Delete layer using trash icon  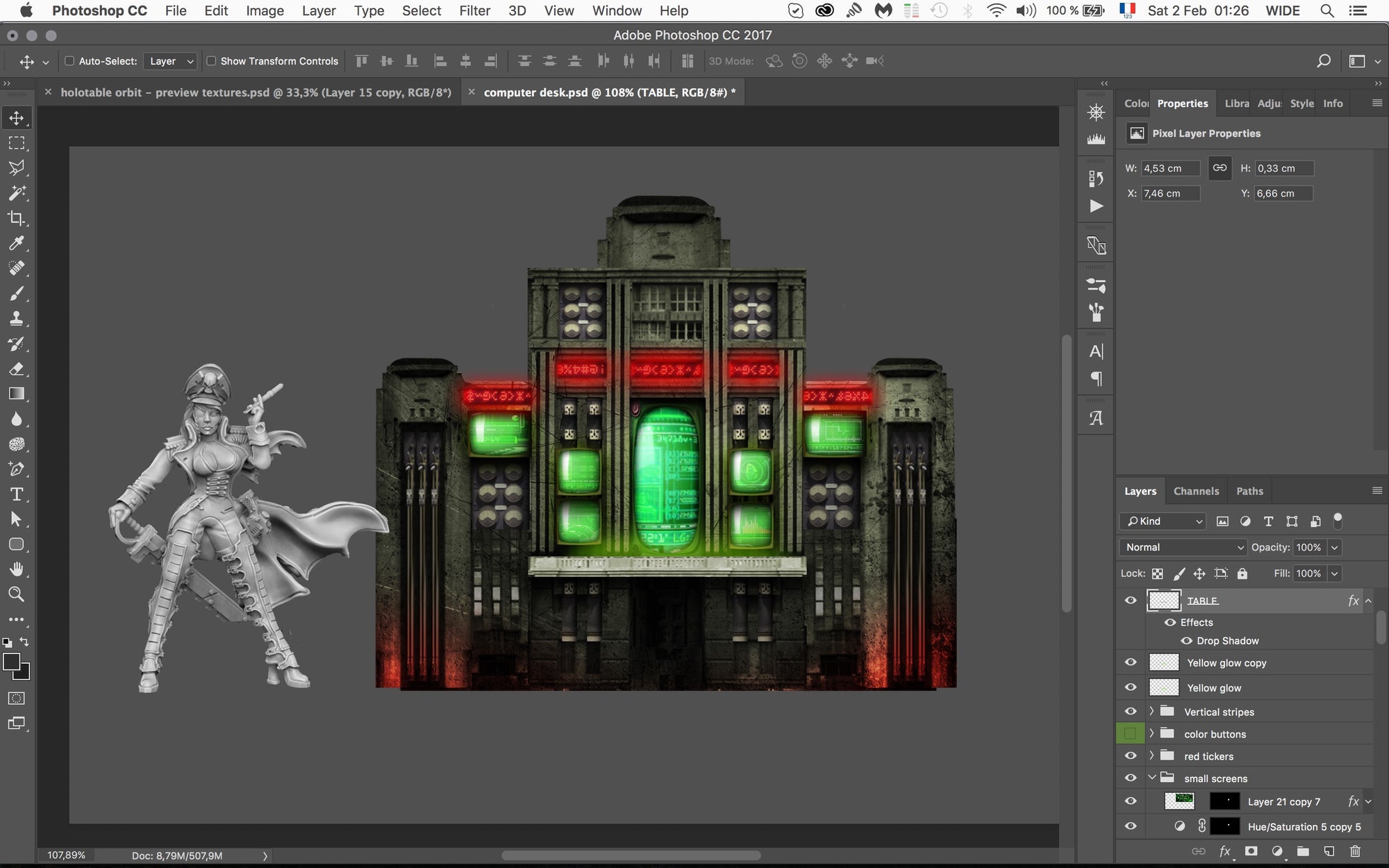[1354, 851]
